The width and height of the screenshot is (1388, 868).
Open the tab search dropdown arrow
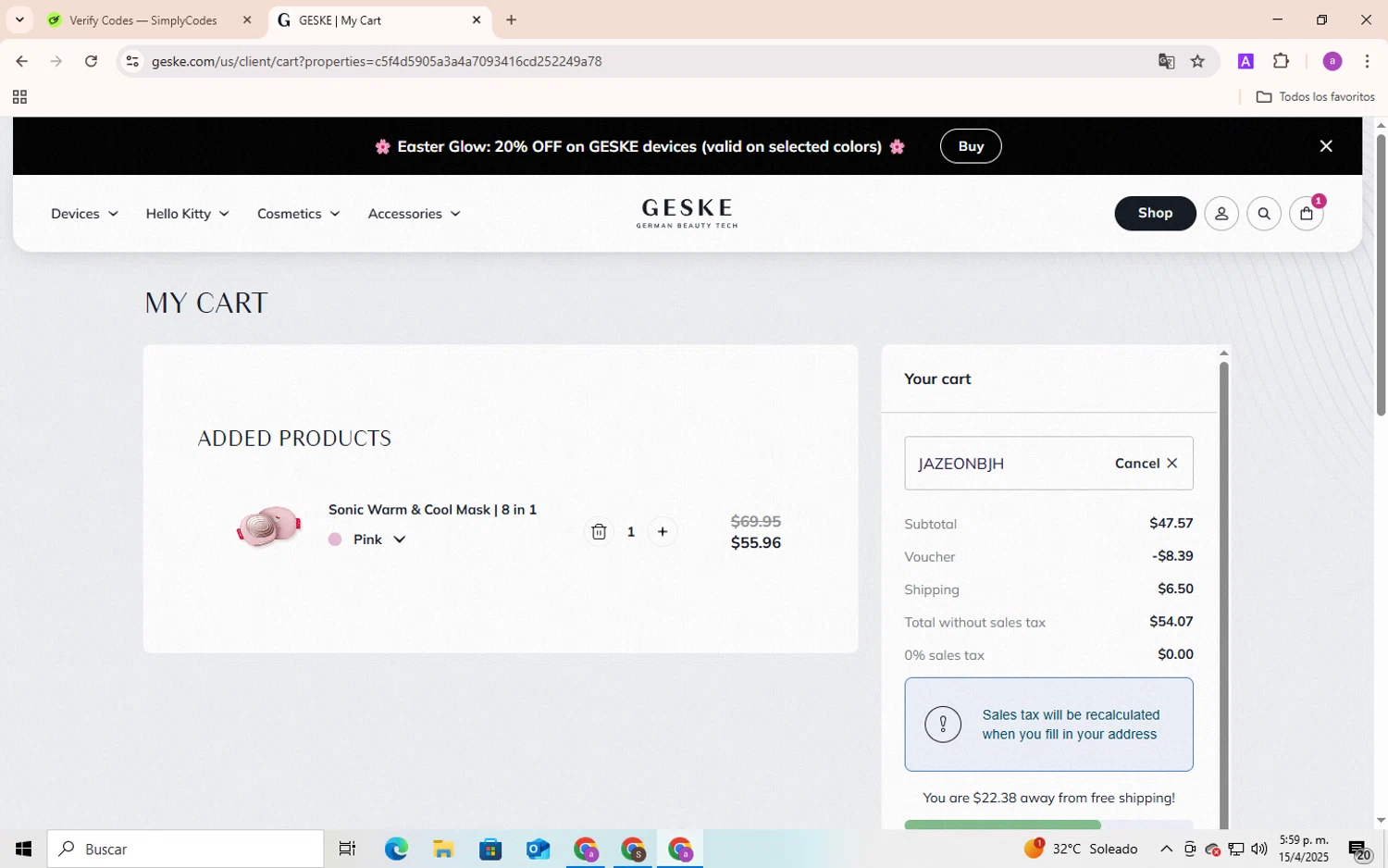(19, 19)
